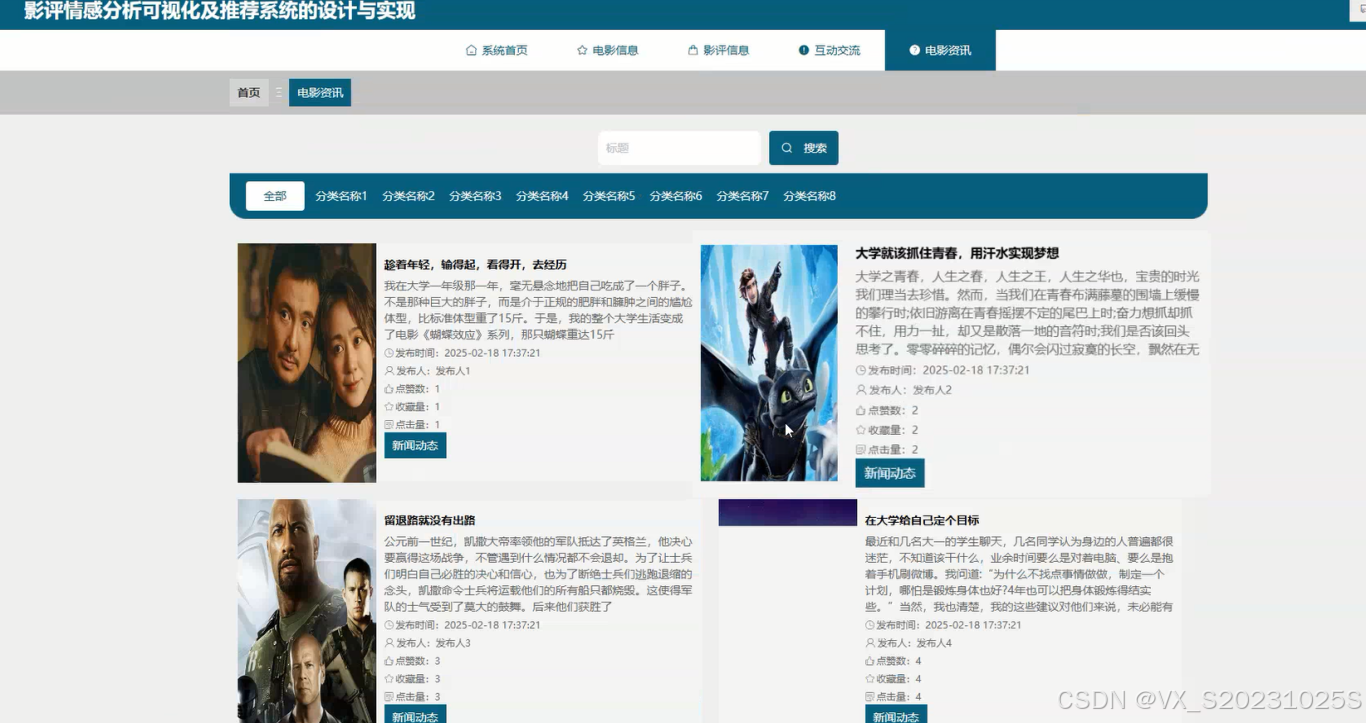Focus the 标题 search input field
Image resolution: width=1366 pixels, height=723 pixels.
tap(679, 148)
